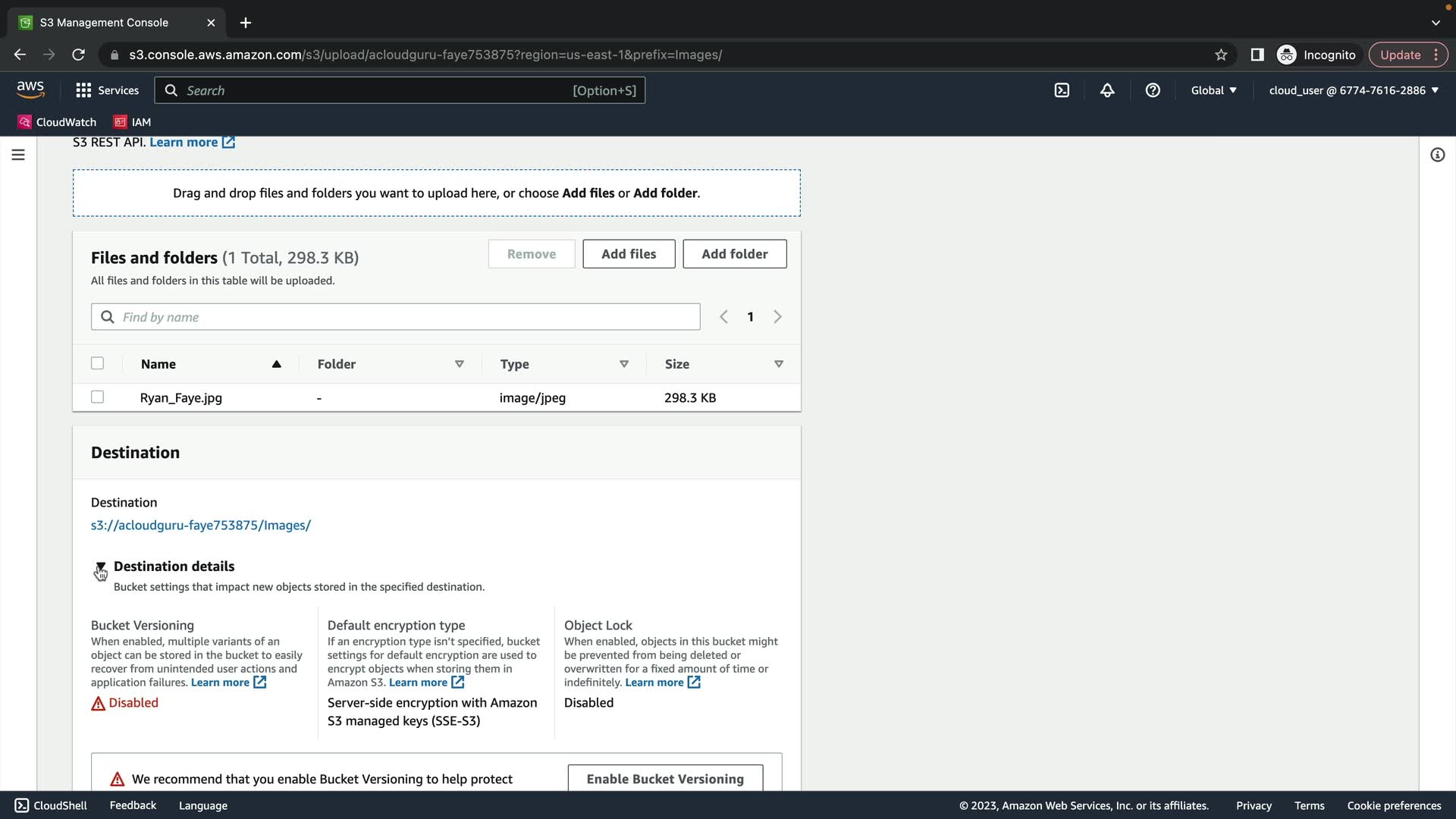The width and height of the screenshot is (1456, 819).
Task: Reload the browser page
Action: coord(78,55)
